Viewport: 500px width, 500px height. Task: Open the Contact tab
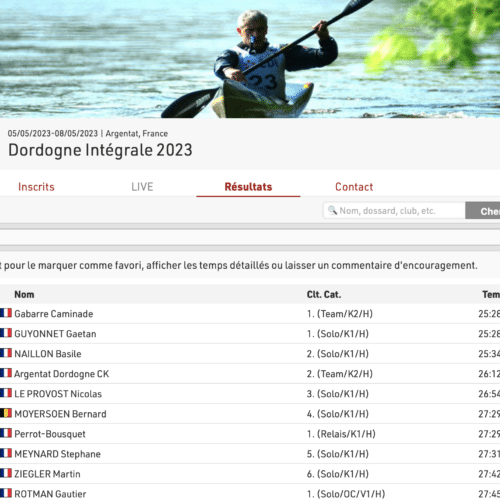(x=354, y=187)
